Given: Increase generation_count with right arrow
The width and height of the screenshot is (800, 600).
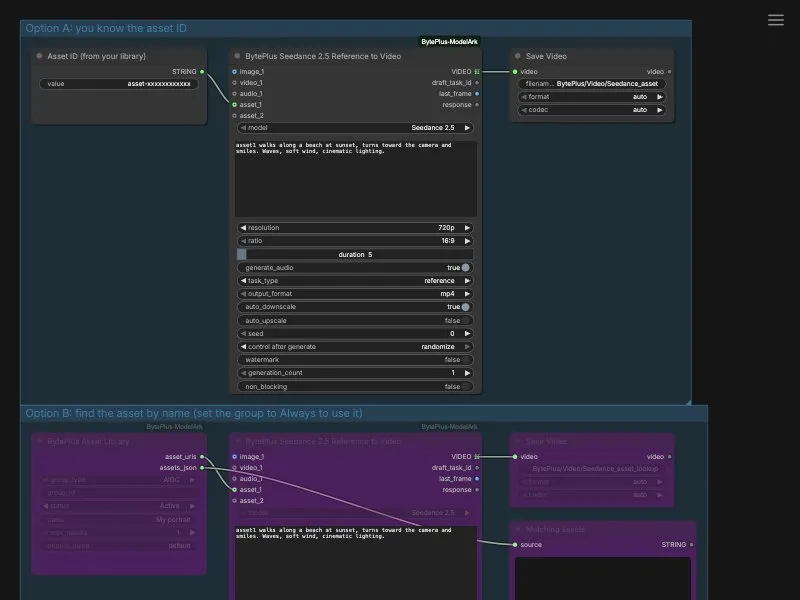Looking at the screenshot, I should tap(467, 373).
